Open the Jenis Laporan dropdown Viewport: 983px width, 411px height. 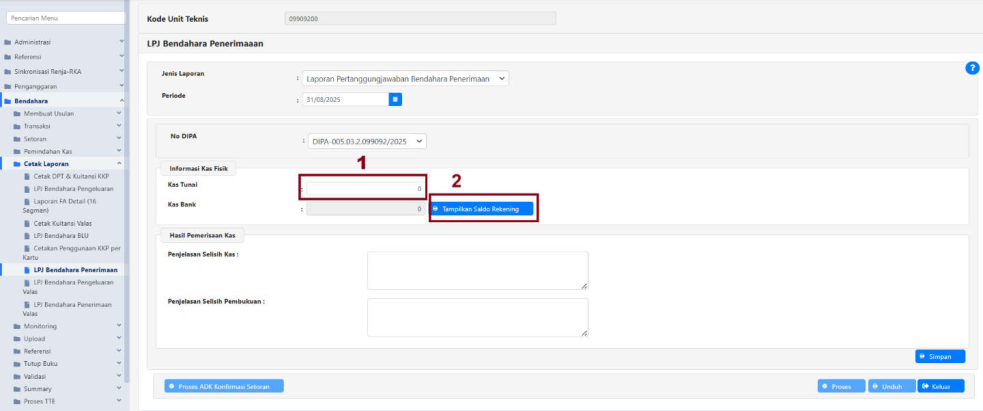[x=406, y=78]
